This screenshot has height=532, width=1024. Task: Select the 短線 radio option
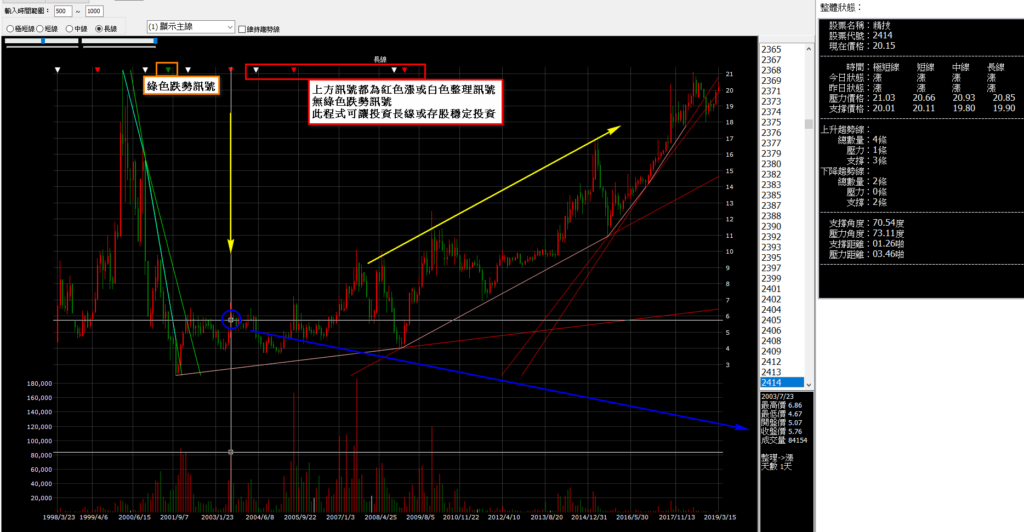40,29
